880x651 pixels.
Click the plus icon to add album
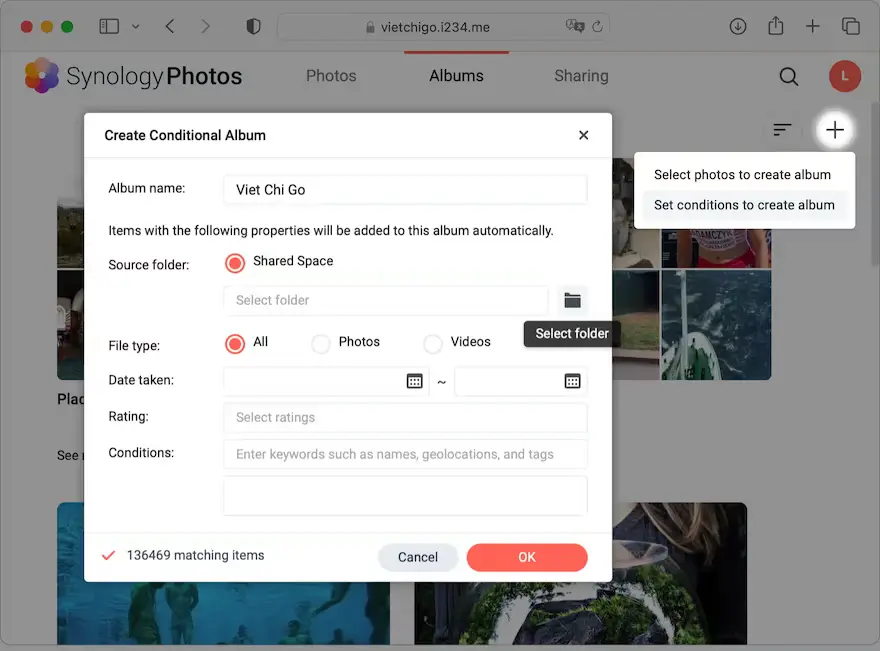(835, 130)
